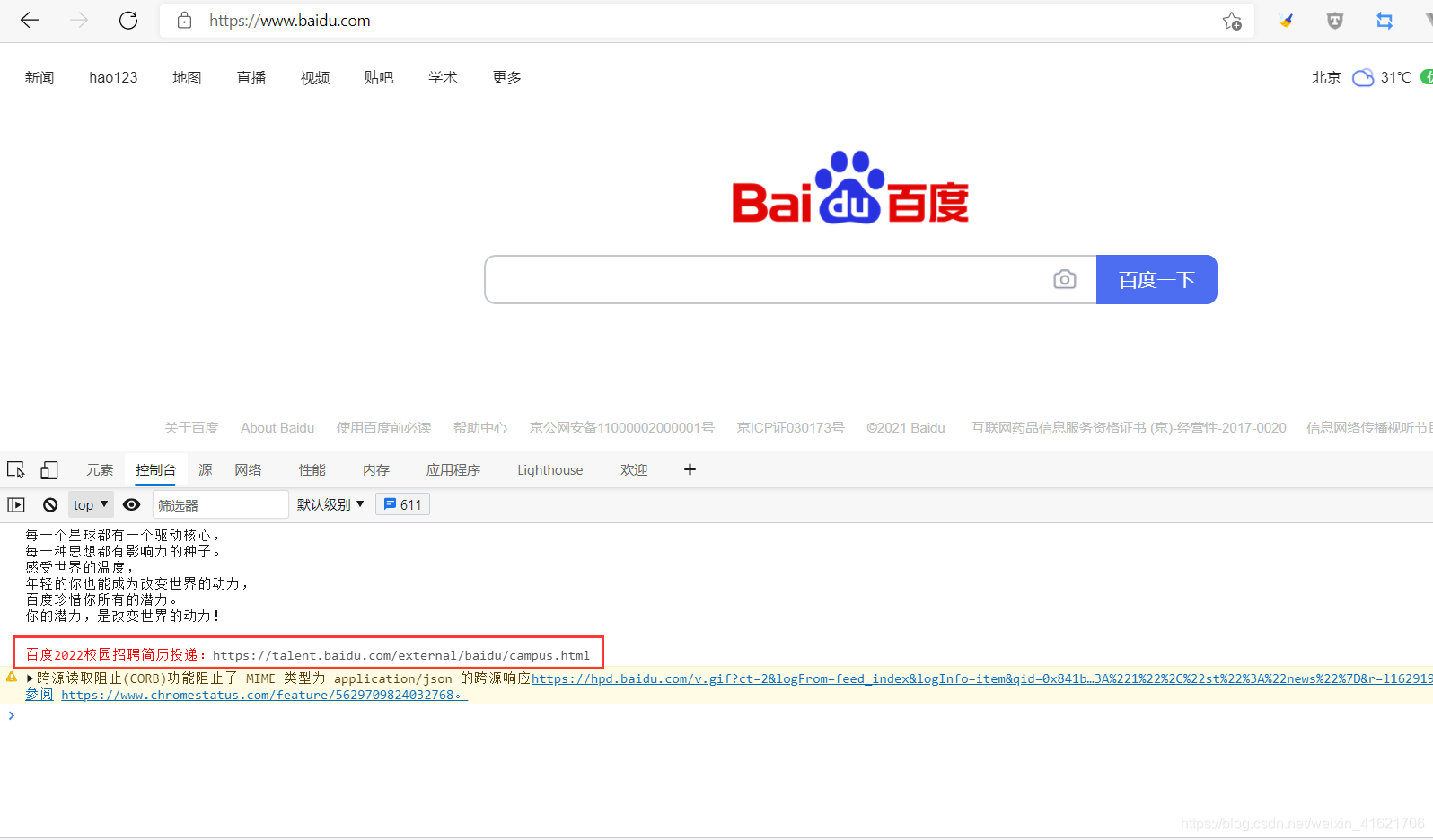Image resolution: width=1433 pixels, height=840 pixels.
Task: Add a new DevTools tab with plus icon
Action: pos(690,469)
